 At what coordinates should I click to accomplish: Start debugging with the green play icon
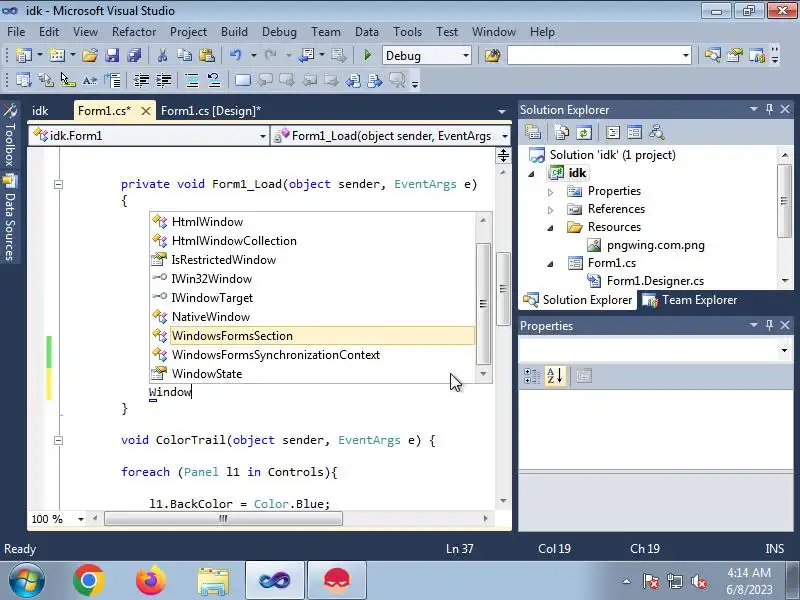pyautogui.click(x=367, y=55)
